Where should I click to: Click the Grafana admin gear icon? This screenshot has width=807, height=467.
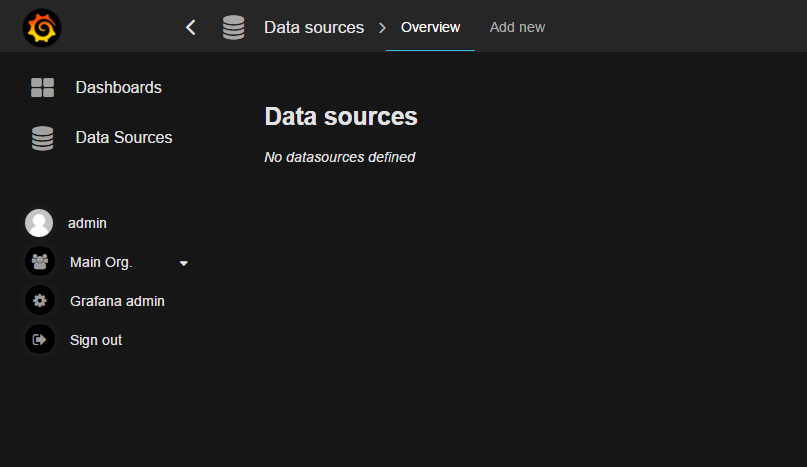tap(39, 301)
